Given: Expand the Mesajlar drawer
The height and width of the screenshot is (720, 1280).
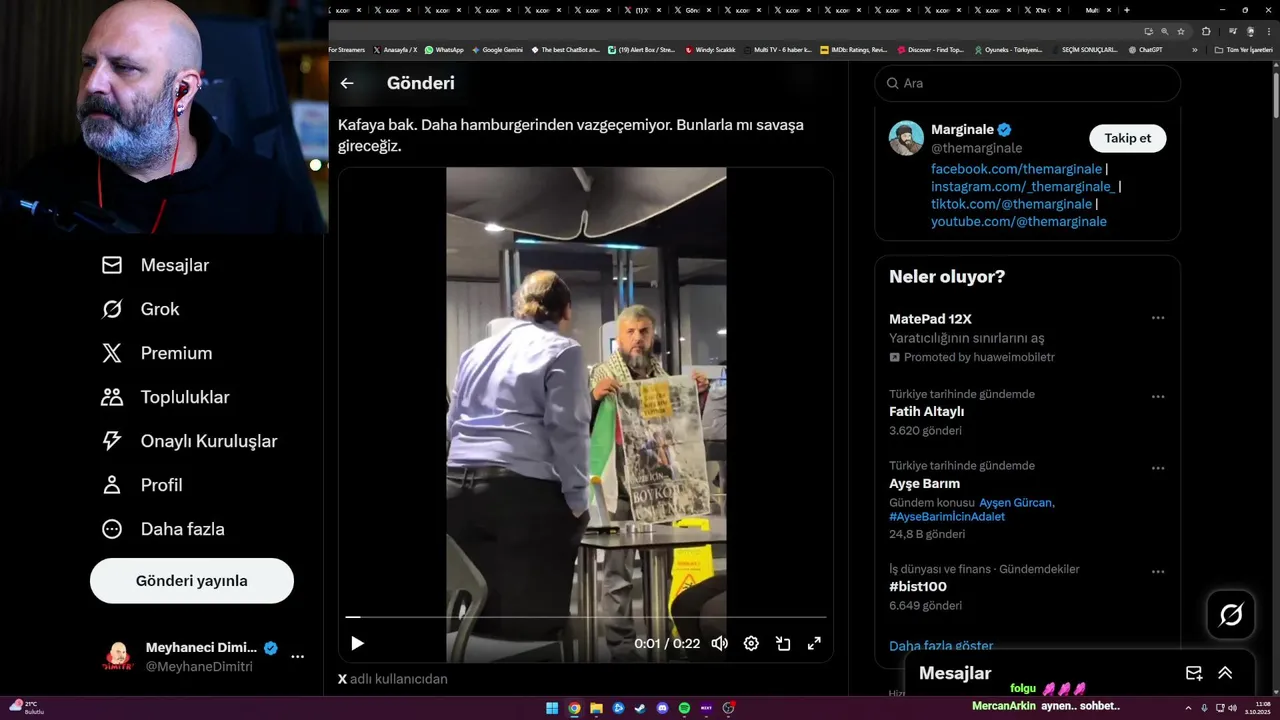Looking at the screenshot, I should (x=1225, y=673).
